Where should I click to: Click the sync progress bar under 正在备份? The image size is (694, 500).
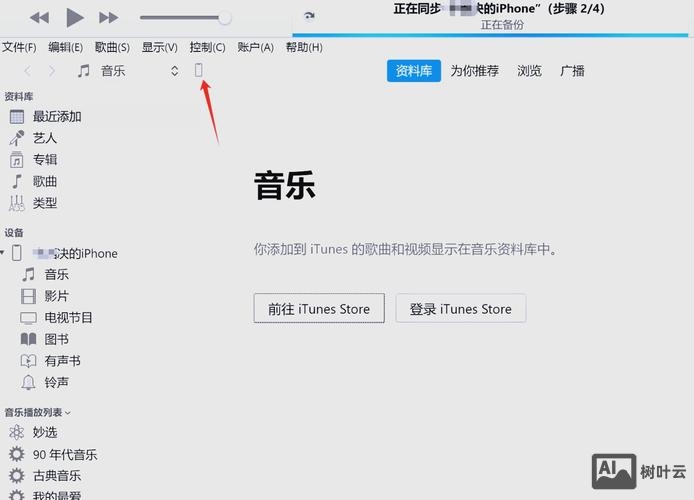(x=490, y=35)
